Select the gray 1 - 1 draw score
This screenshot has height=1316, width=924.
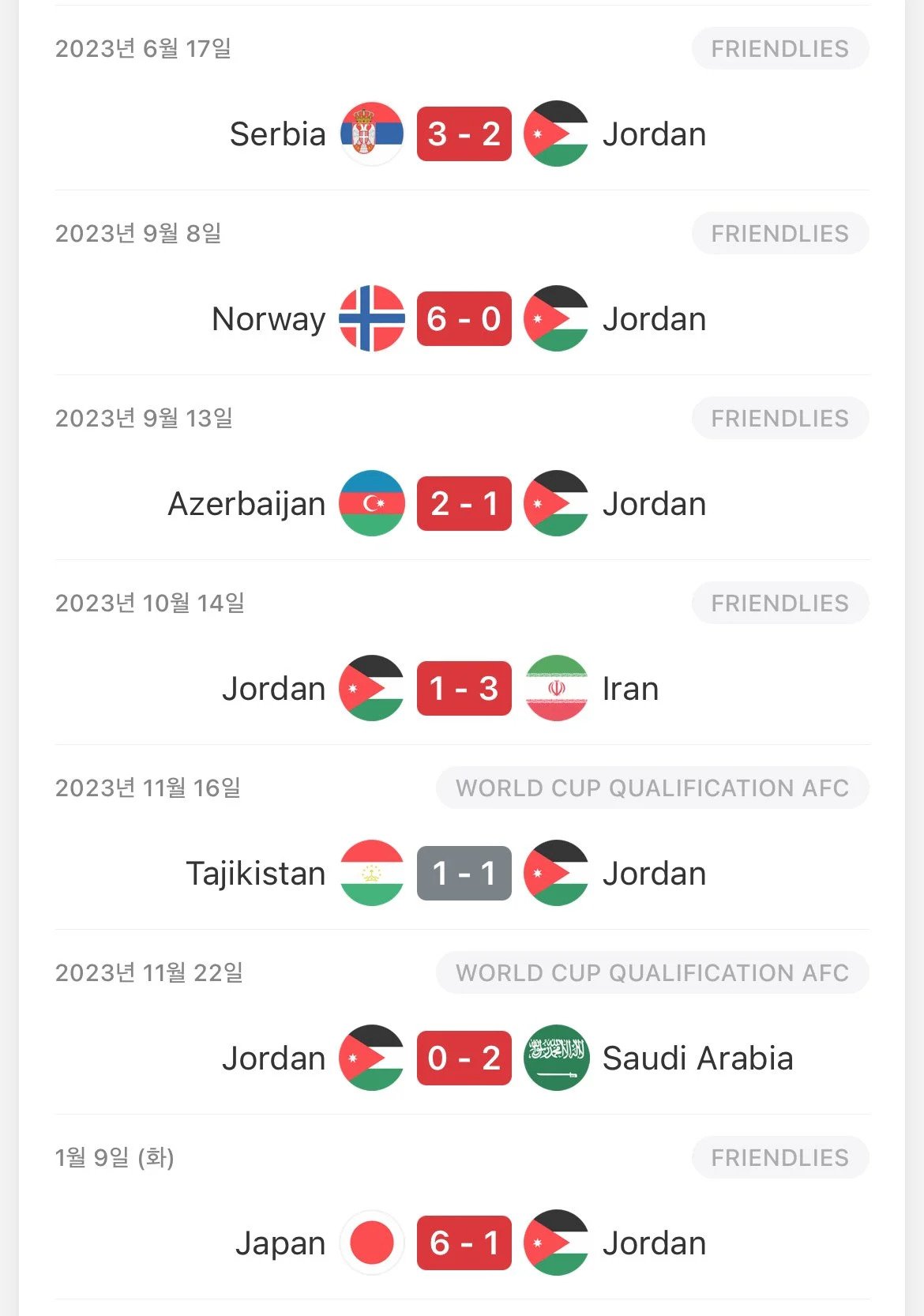pos(464,874)
